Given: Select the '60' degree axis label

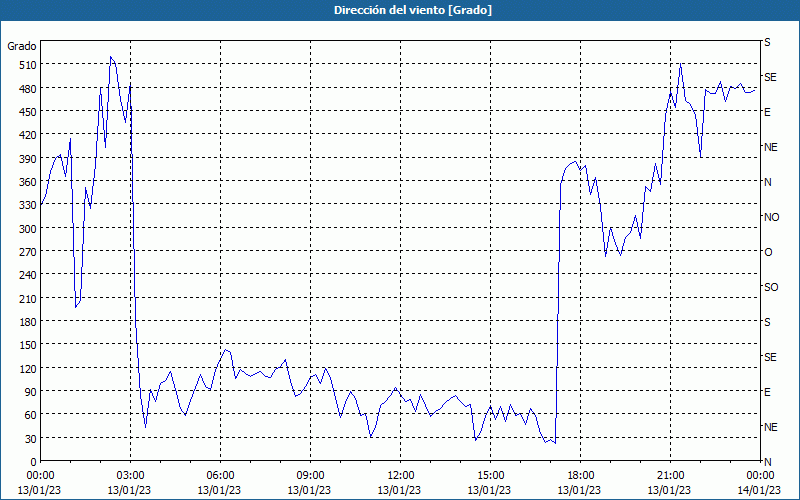Looking at the screenshot, I should coord(31,415).
